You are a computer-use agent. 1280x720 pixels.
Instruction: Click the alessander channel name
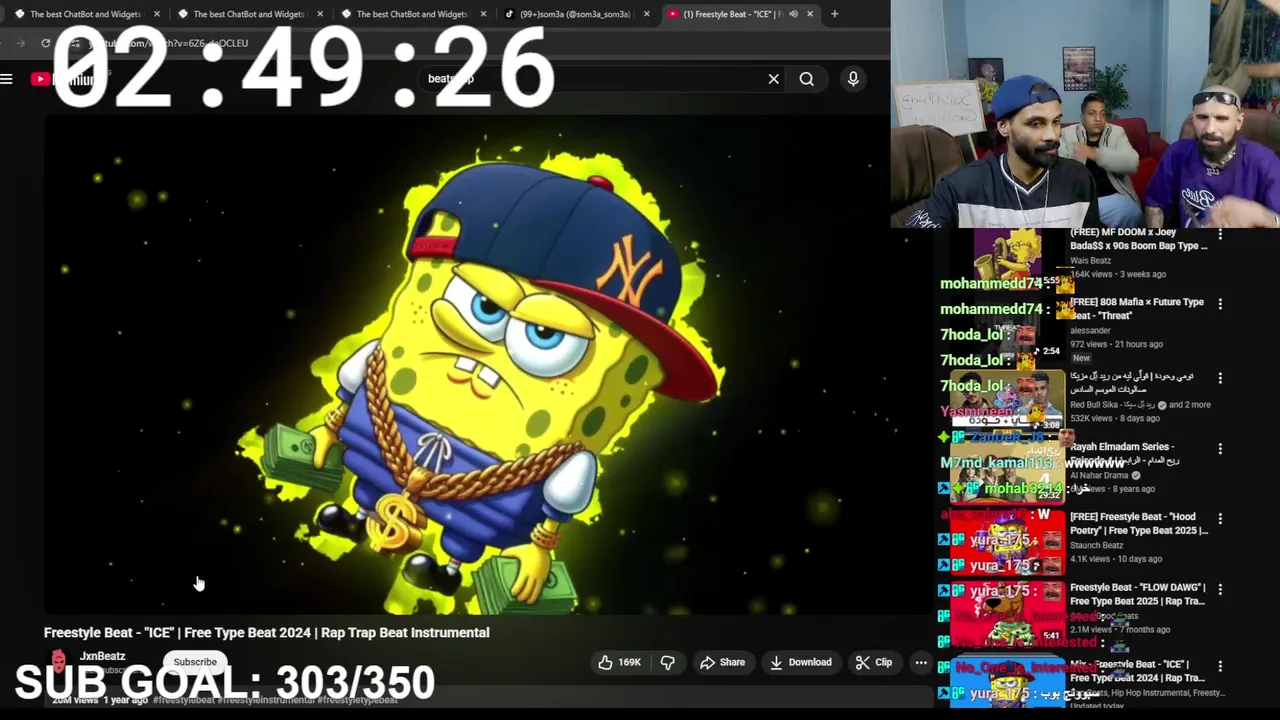(1090, 330)
